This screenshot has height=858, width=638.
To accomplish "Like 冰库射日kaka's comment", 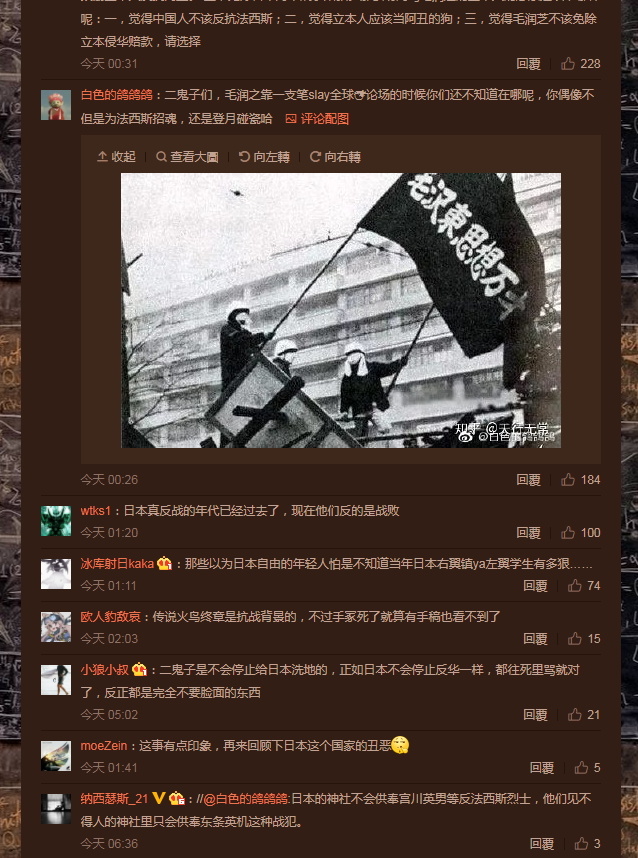I will (584, 585).
